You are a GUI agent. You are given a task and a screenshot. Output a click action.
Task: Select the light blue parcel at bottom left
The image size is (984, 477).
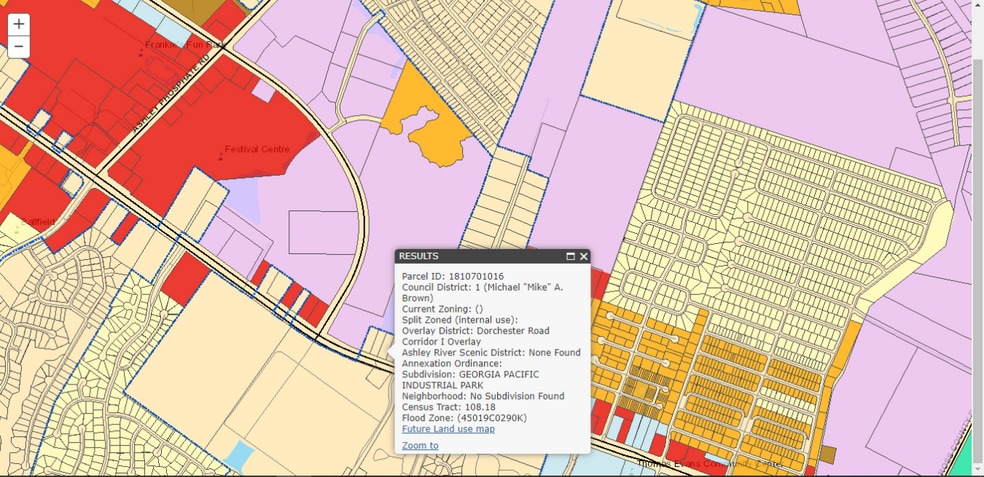point(239,455)
